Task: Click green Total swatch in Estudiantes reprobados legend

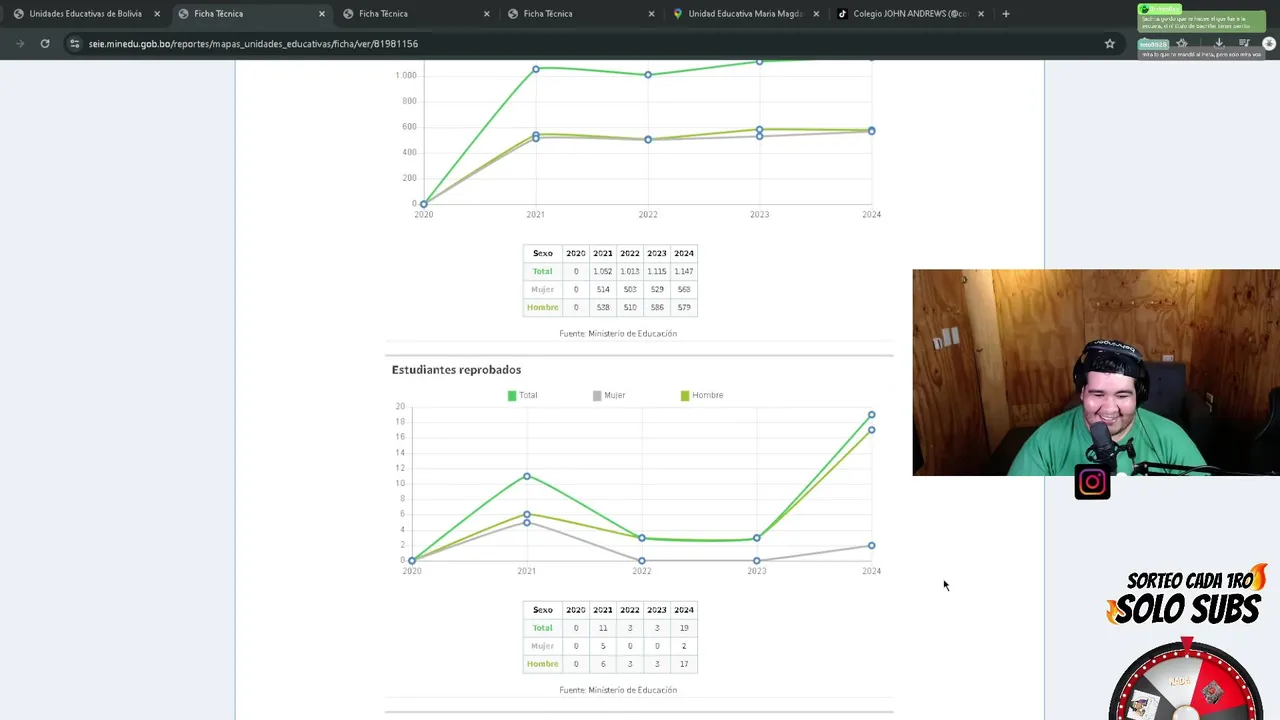Action: click(512, 396)
